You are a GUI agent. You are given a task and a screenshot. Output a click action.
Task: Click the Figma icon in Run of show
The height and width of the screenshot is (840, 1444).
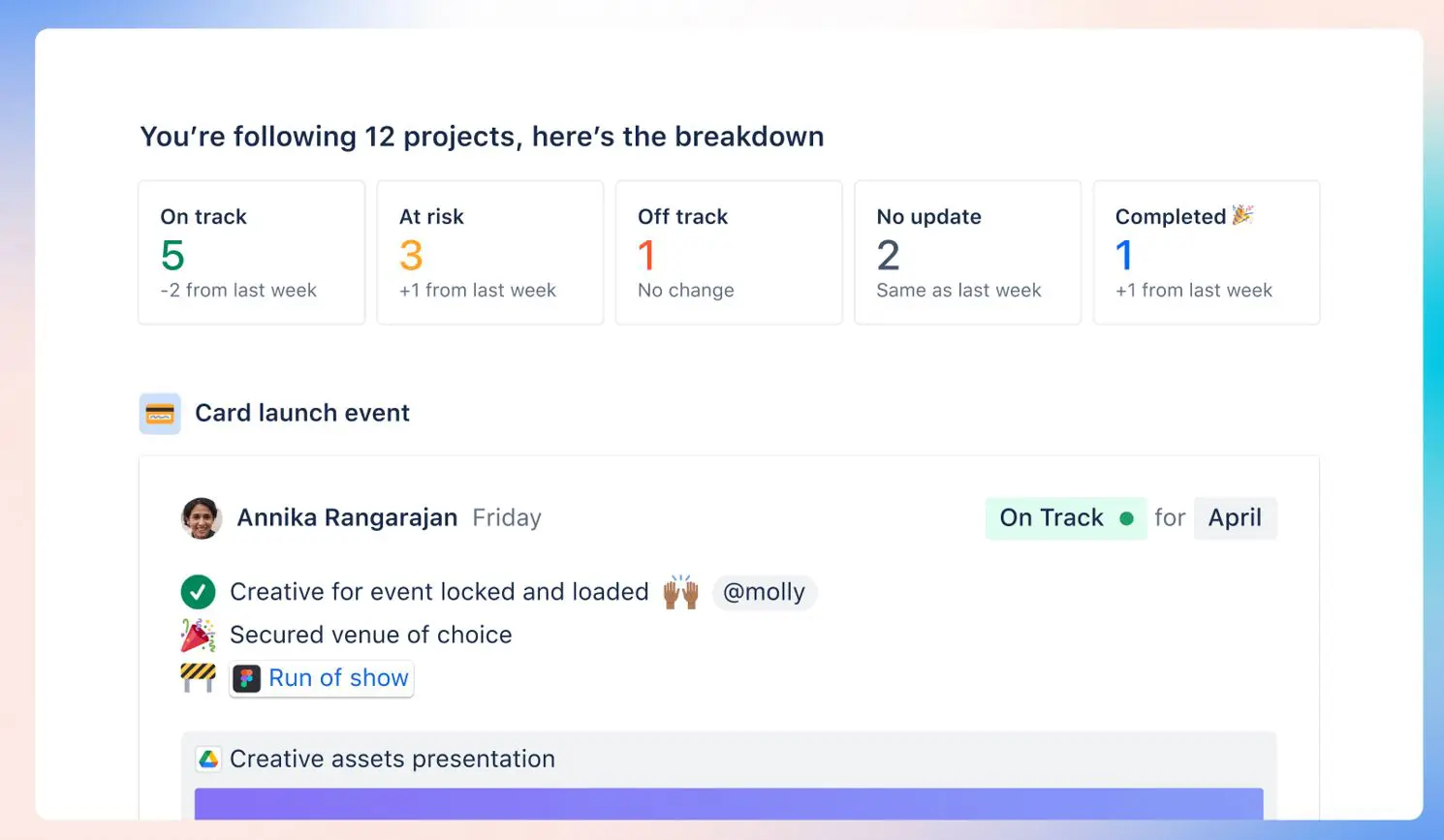[247, 678]
